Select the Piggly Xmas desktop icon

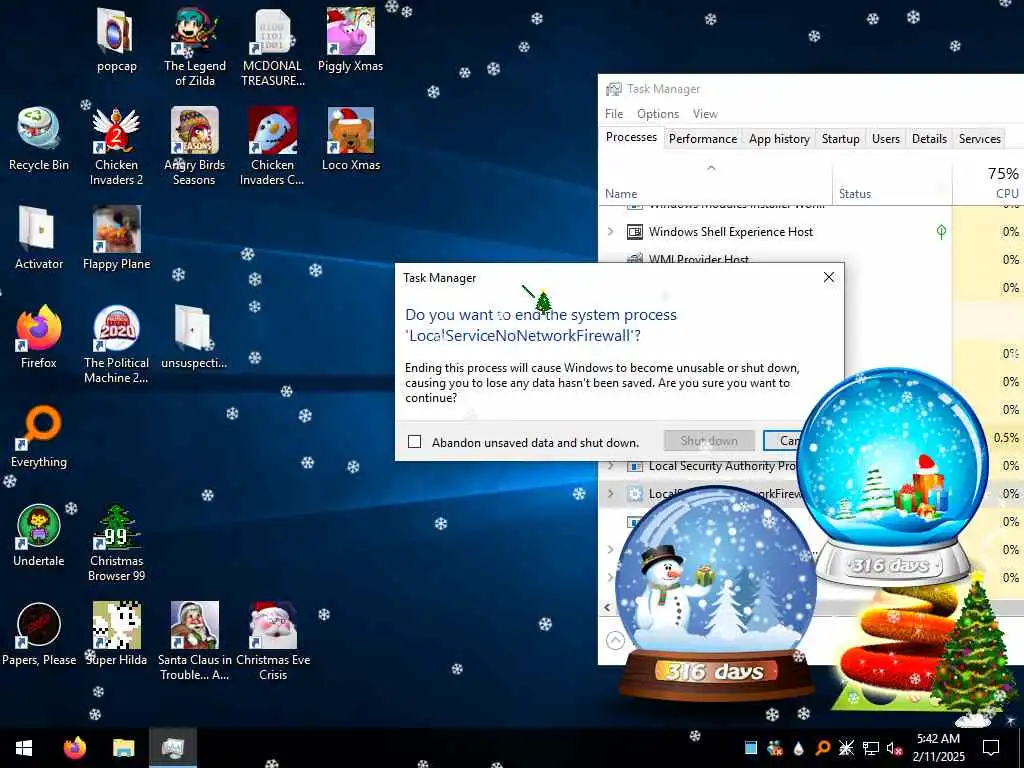tap(351, 40)
